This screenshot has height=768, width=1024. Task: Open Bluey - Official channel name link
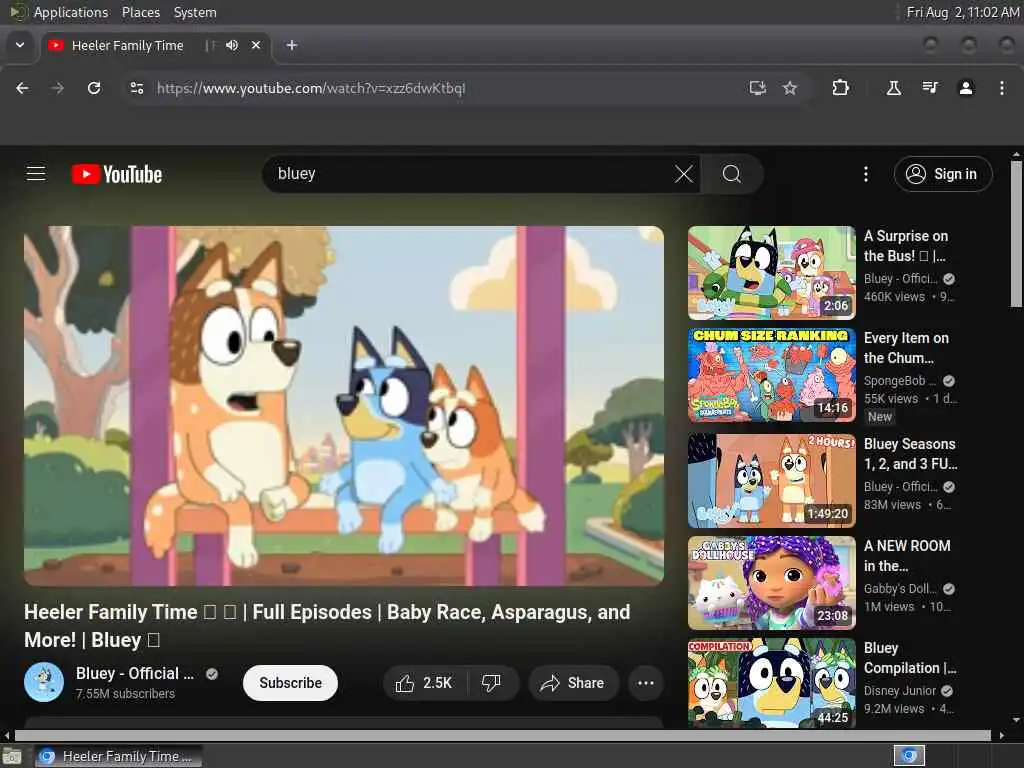[135, 673]
